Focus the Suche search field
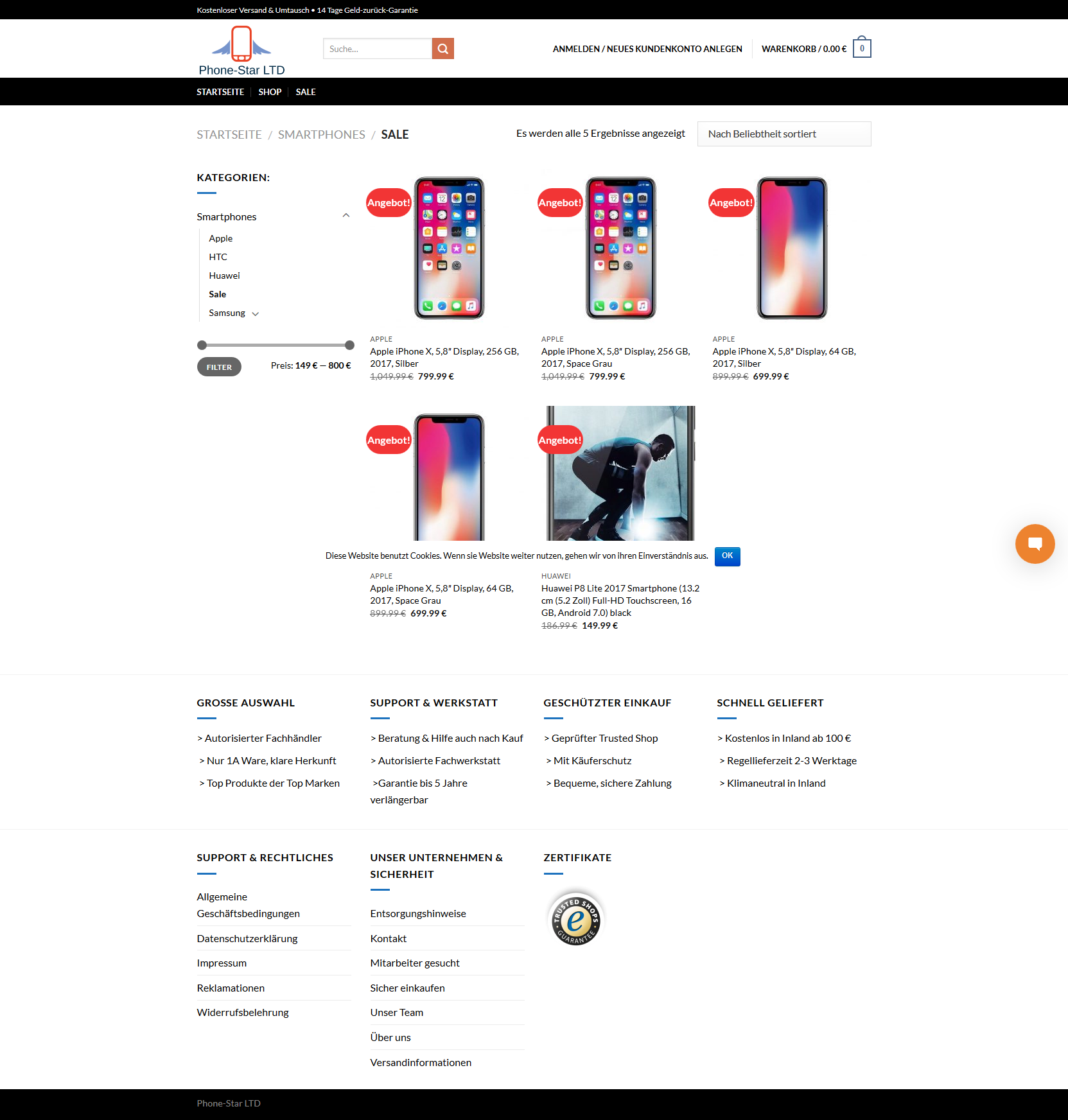Screen dimensions: 1068x1120 (x=378, y=49)
